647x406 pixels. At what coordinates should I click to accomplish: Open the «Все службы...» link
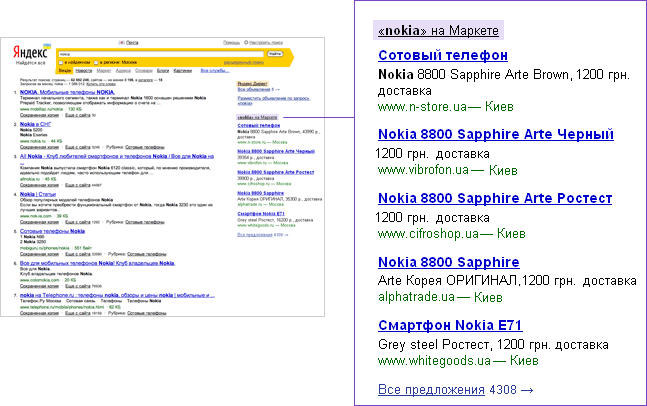coord(215,71)
